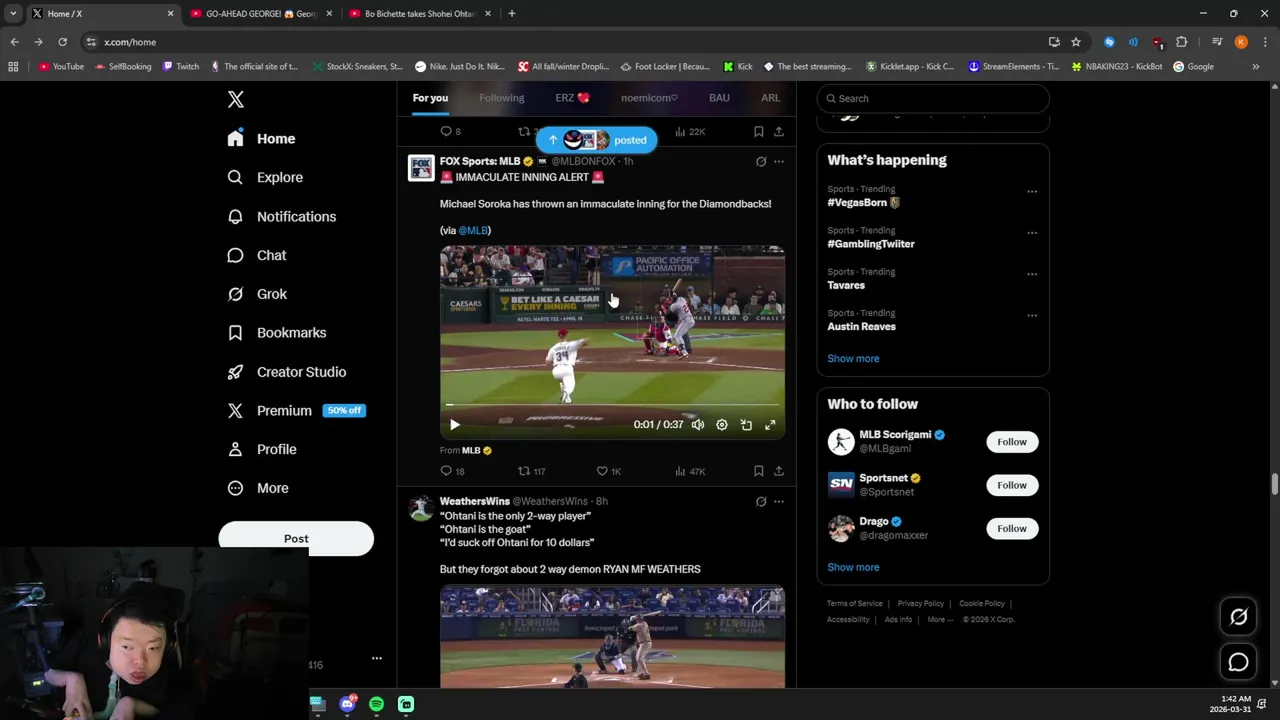Open Notifications in the sidebar

tap(282, 216)
